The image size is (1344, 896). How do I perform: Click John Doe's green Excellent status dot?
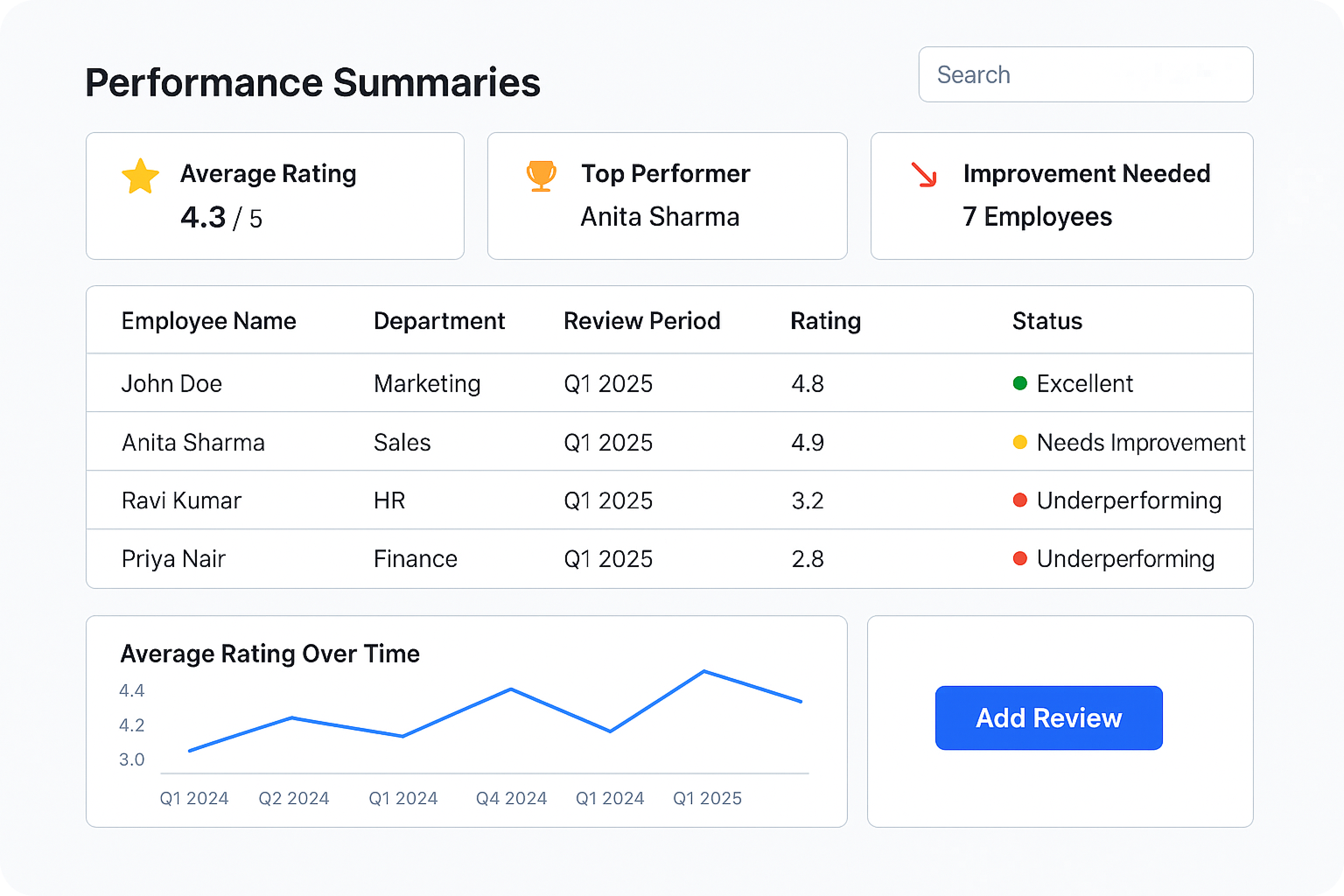tap(1019, 383)
